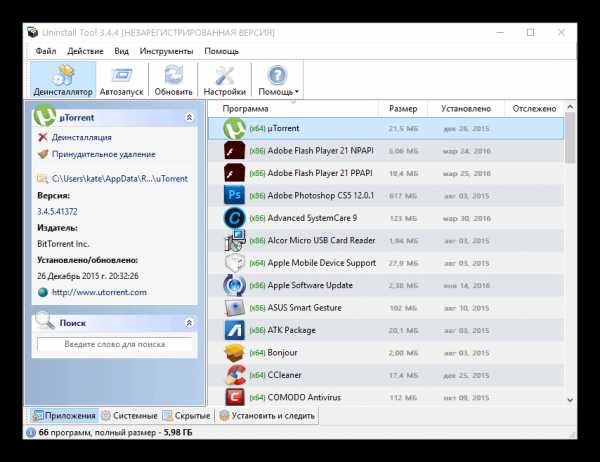Click the Adobe Photoshop CS5 icon

coord(234,196)
